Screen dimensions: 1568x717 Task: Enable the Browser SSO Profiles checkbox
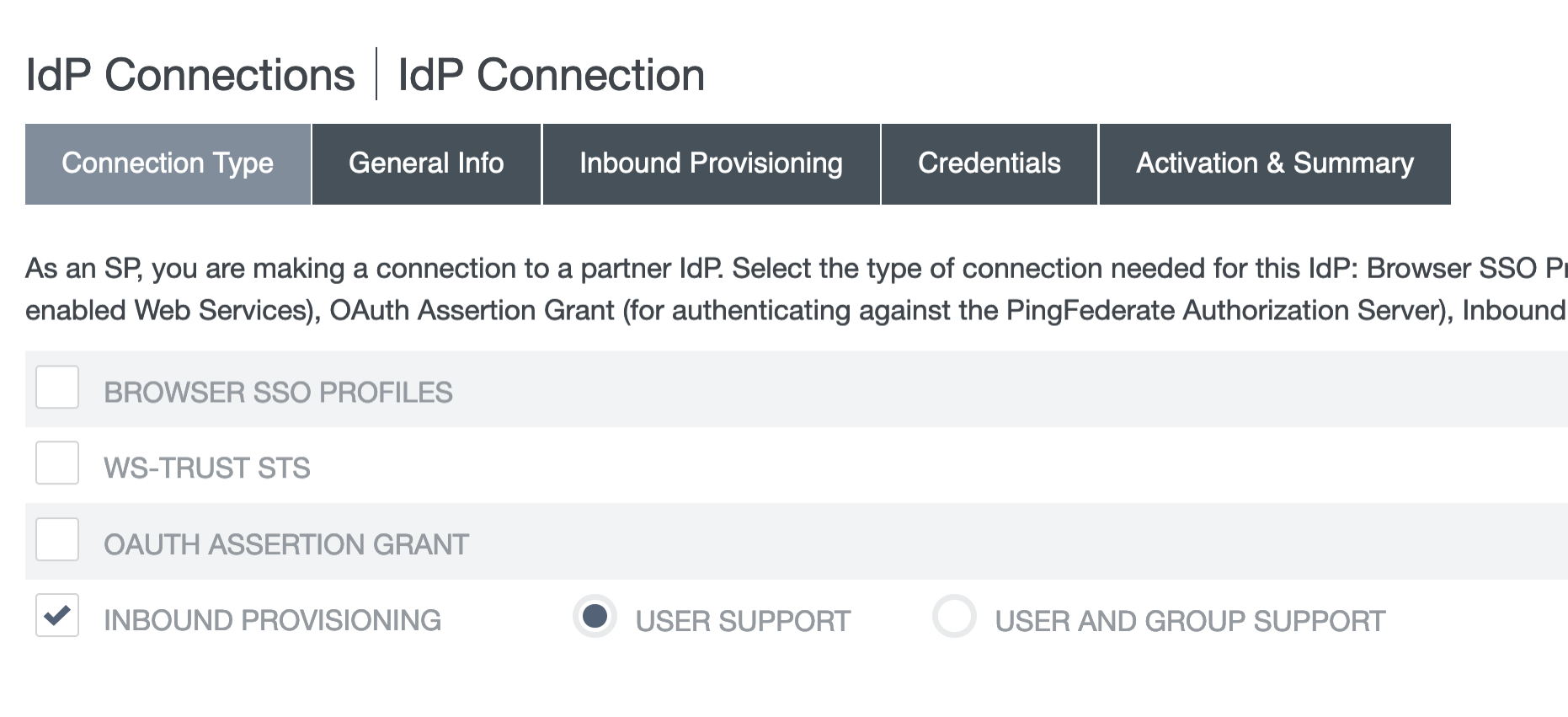click(x=57, y=388)
